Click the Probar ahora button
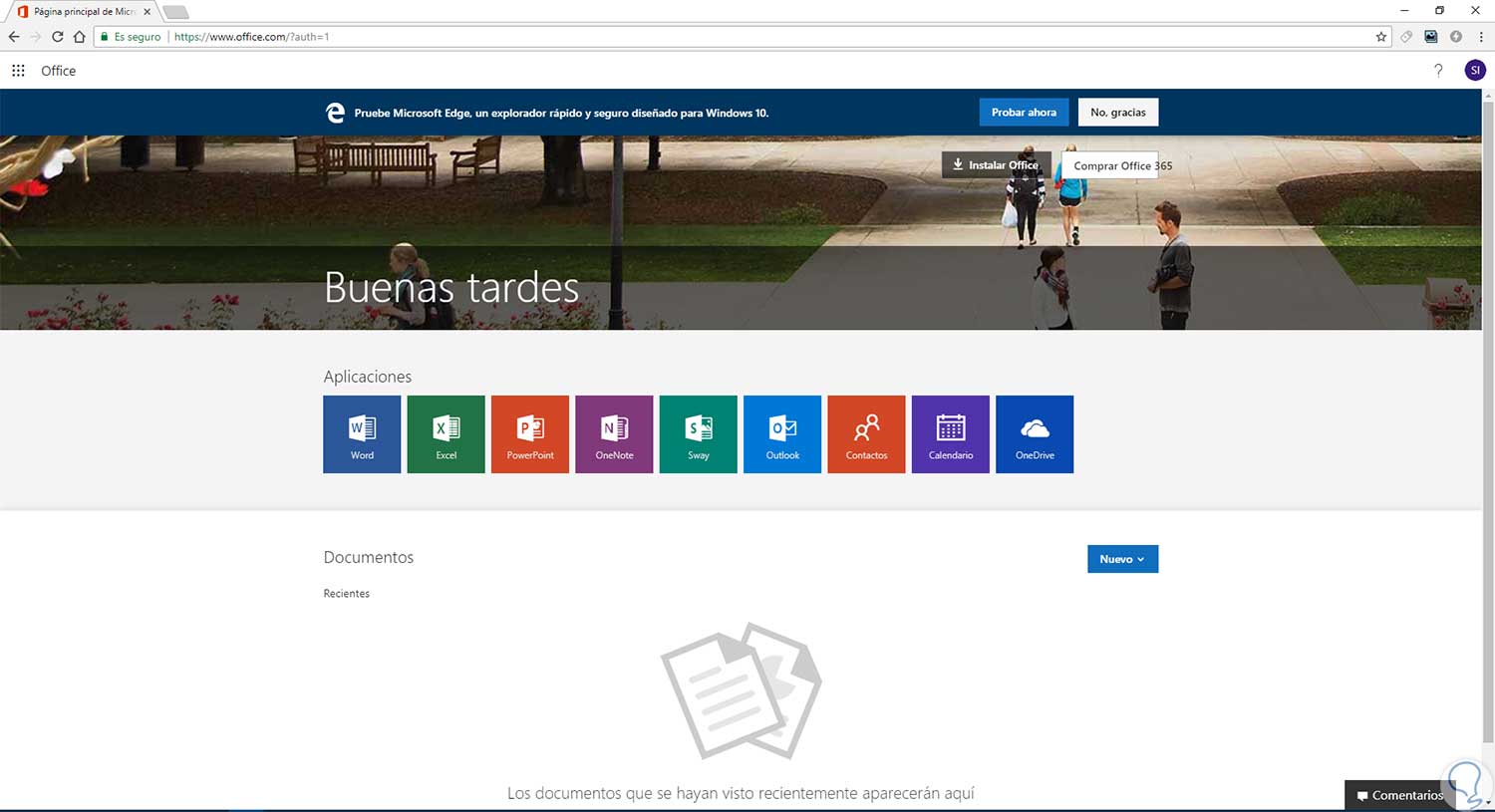Viewport: 1495px width, 812px height. click(1024, 113)
